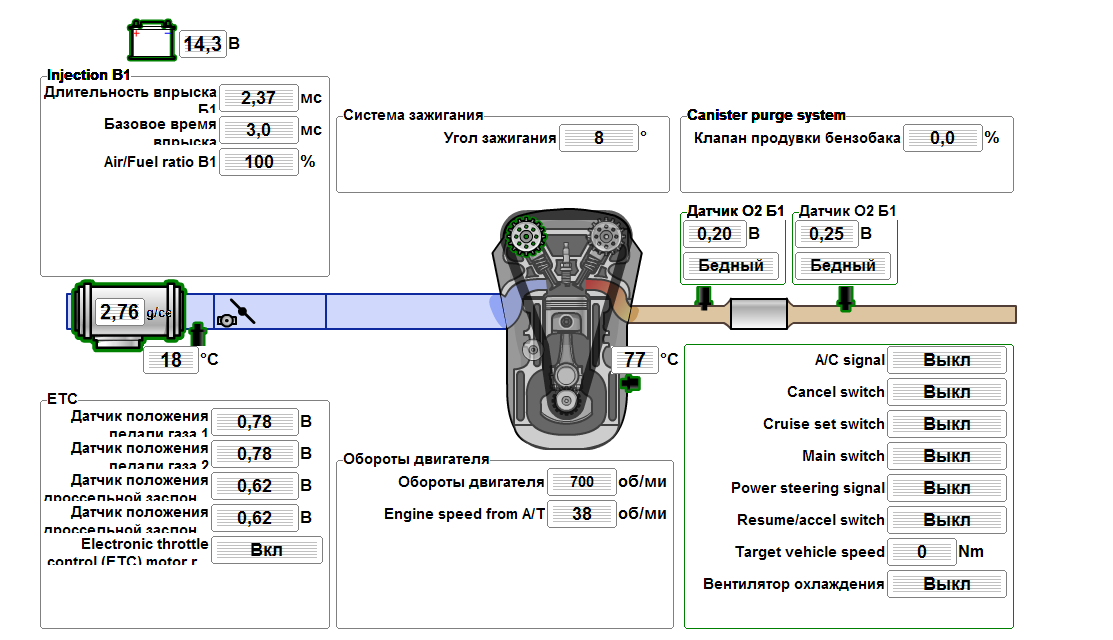
Task: Select the engine RPM value 700
Action: click(x=581, y=482)
